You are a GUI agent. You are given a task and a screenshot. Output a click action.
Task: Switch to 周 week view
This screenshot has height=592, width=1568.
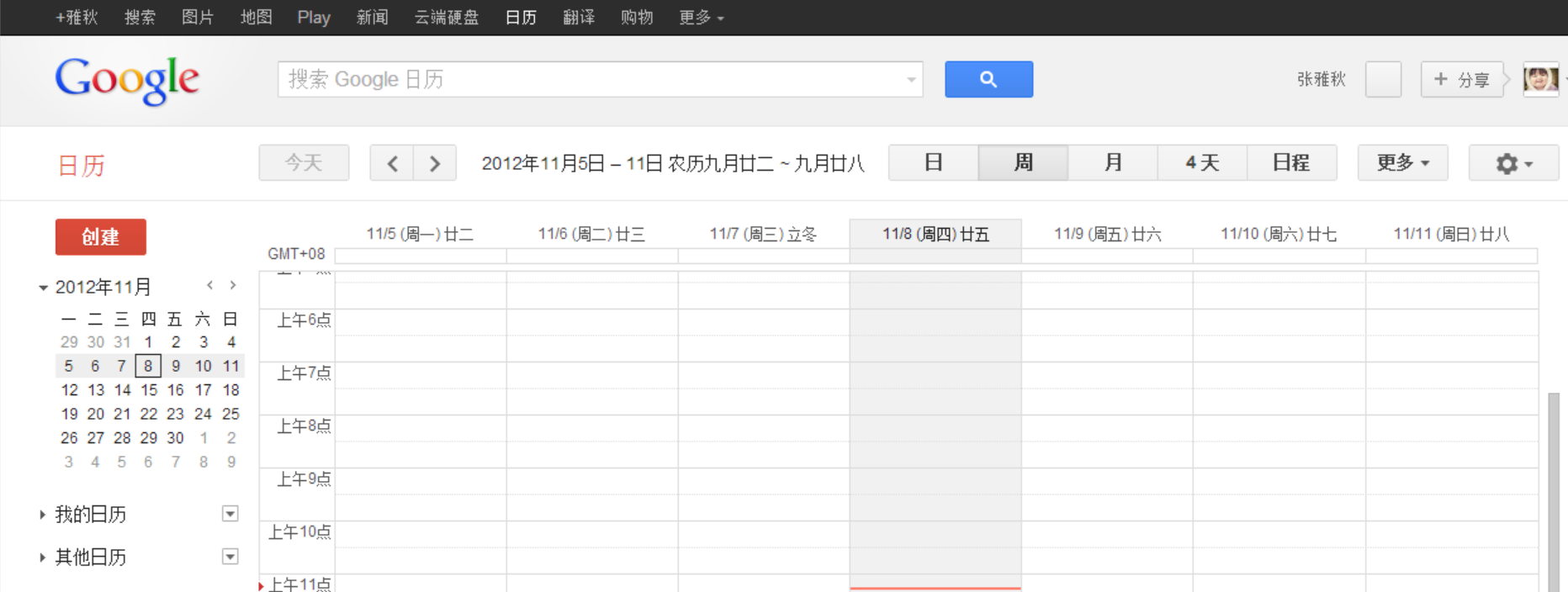click(1023, 163)
